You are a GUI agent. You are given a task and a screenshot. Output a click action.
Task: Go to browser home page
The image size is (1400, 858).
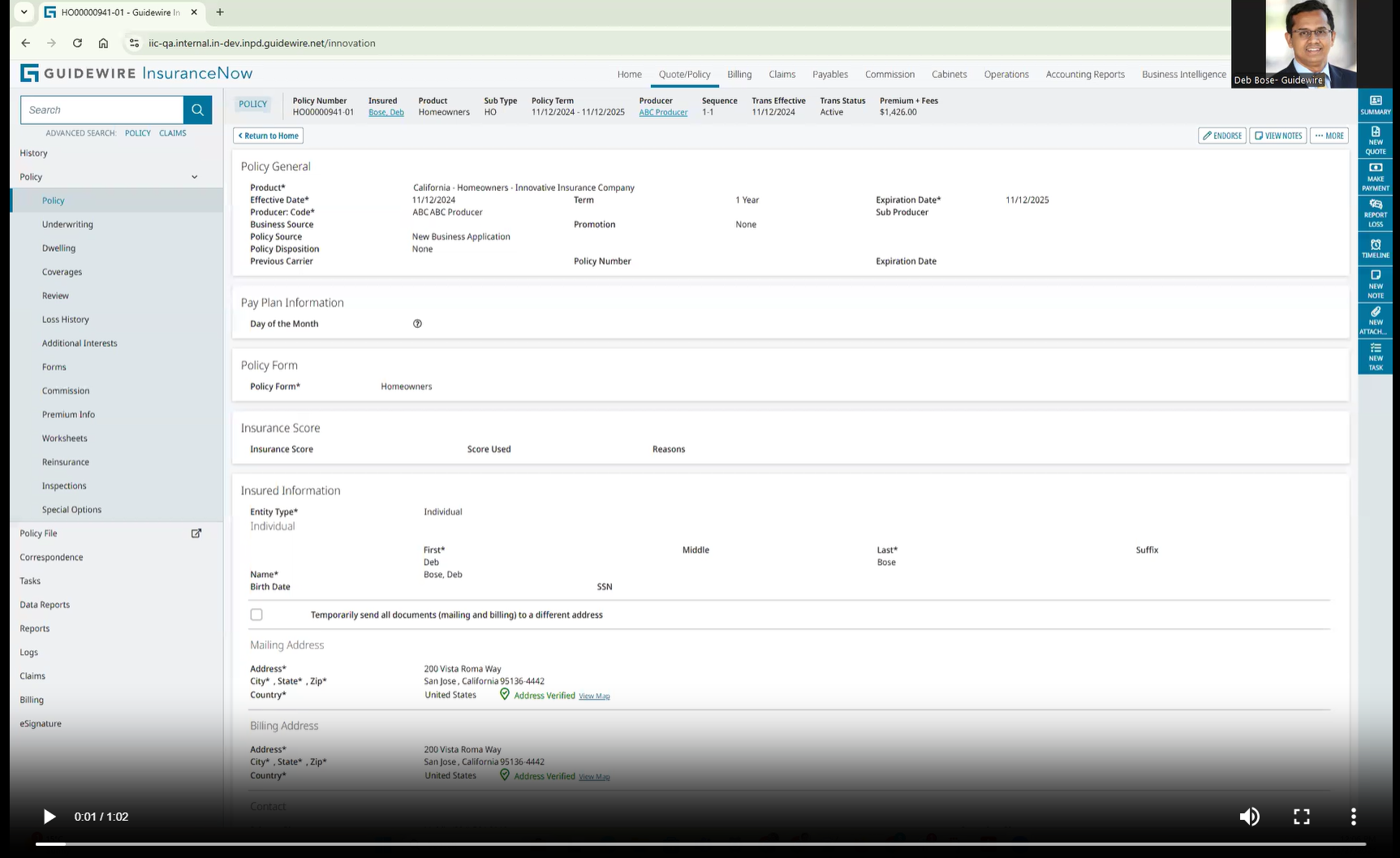(x=103, y=43)
